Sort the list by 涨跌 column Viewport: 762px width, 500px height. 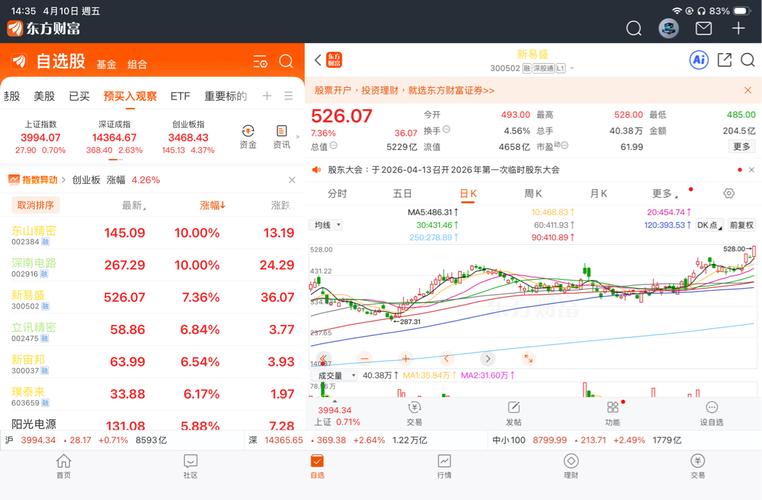pos(282,205)
